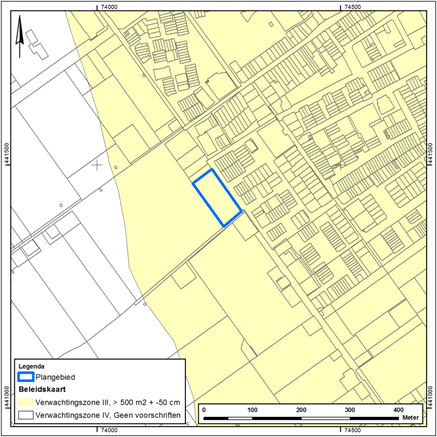Click the left '441000' coordinate label
The image size is (437, 437).
6,397
